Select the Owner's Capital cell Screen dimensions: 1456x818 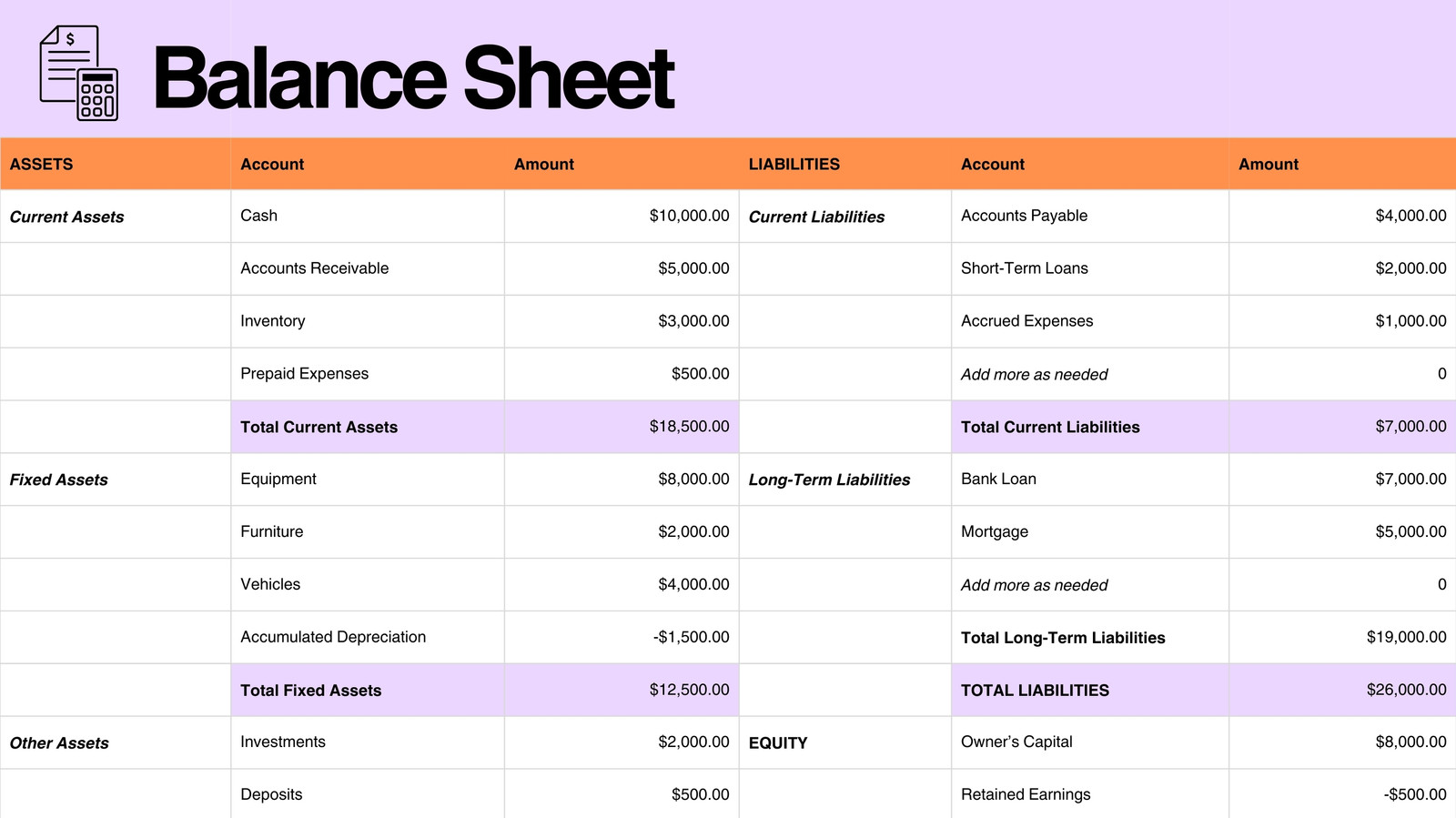click(1090, 742)
